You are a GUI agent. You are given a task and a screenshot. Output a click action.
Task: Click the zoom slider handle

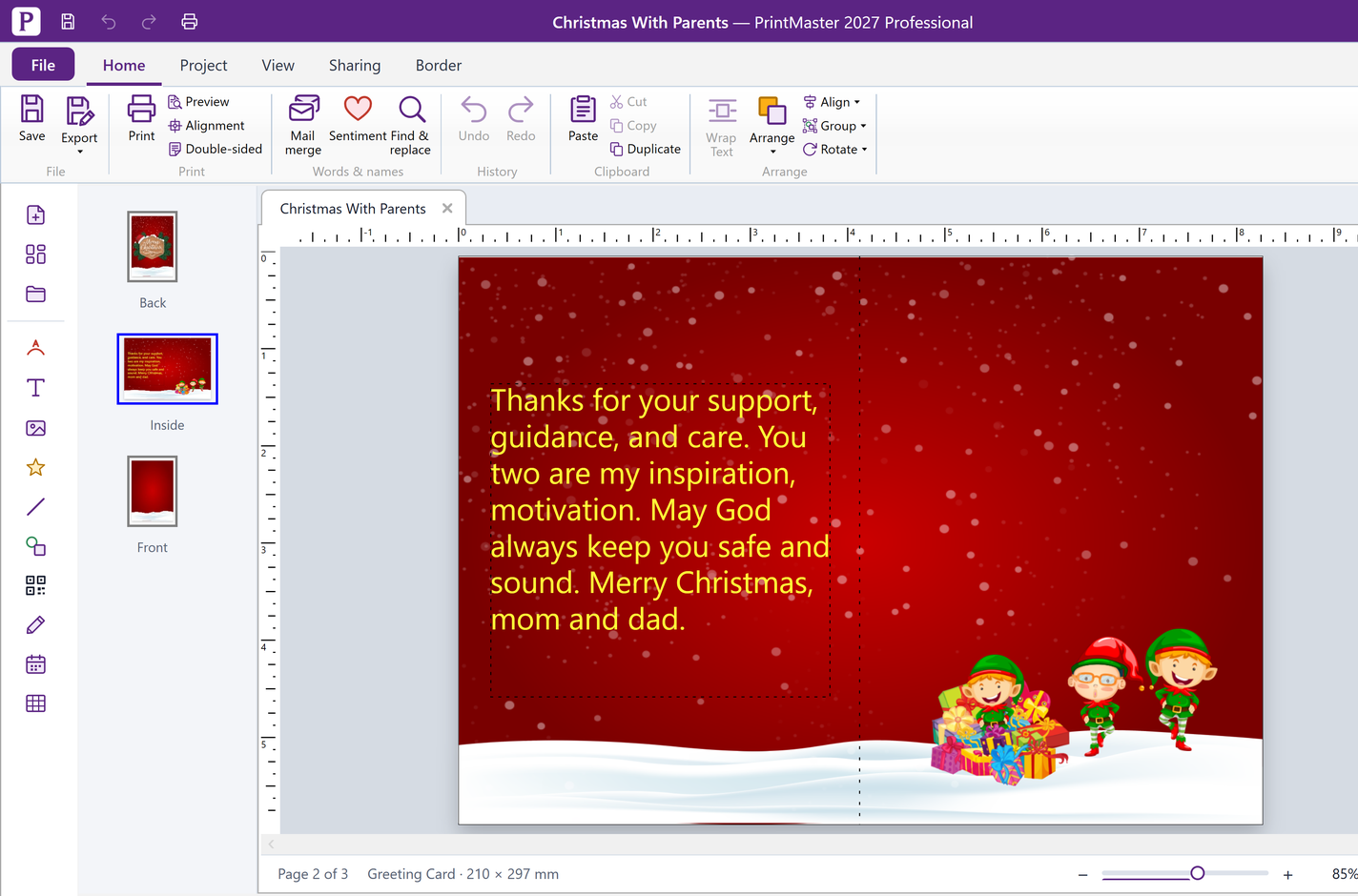click(1198, 873)
